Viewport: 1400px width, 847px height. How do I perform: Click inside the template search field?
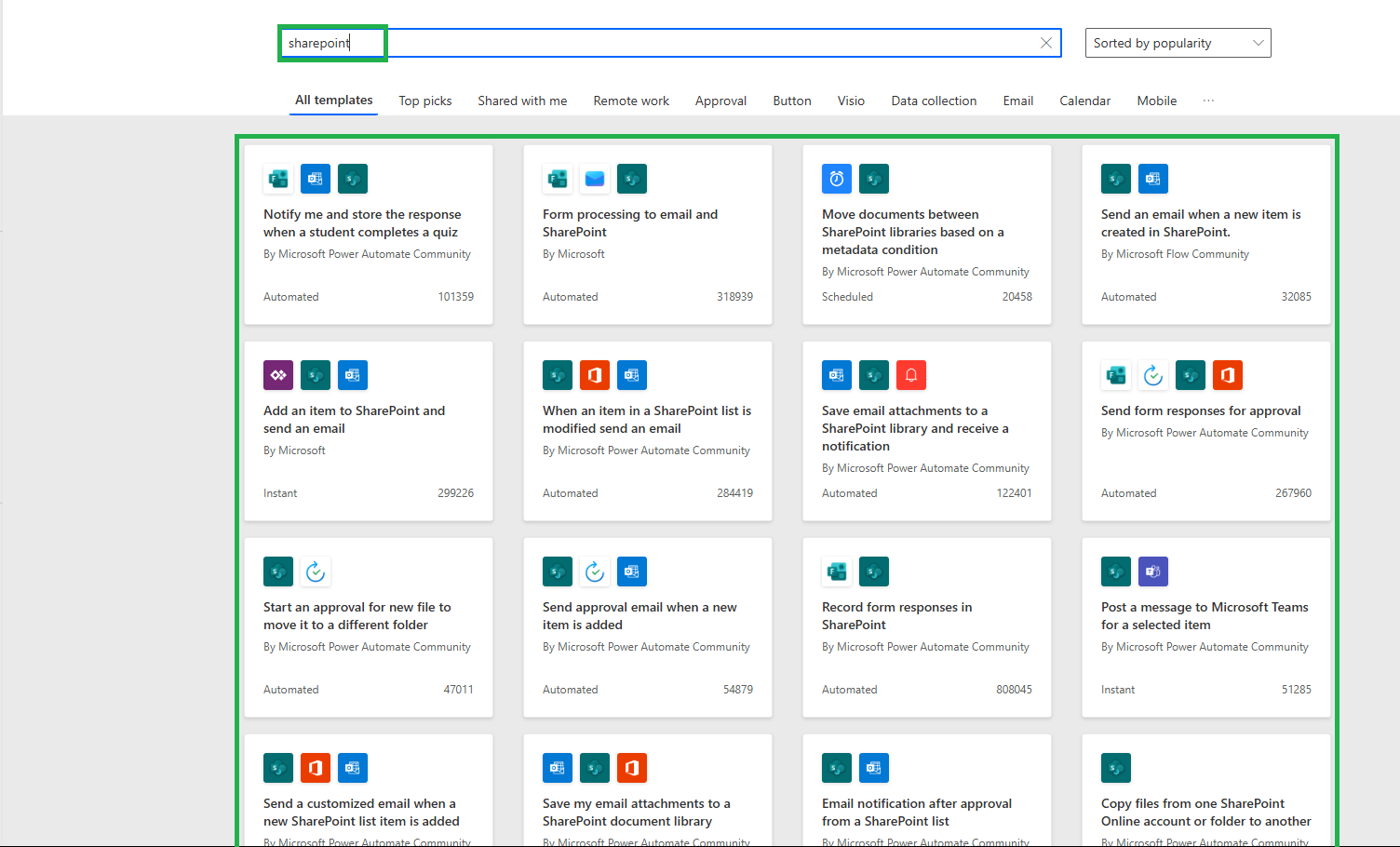pyautogui.click(x=670, y=43)
